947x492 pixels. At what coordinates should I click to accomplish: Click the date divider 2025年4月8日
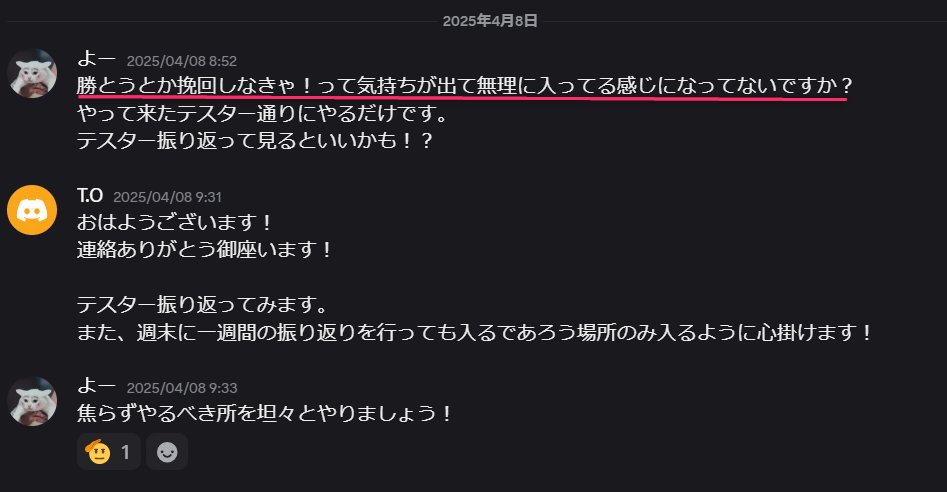pyautogui.click(x=490, y=21)
